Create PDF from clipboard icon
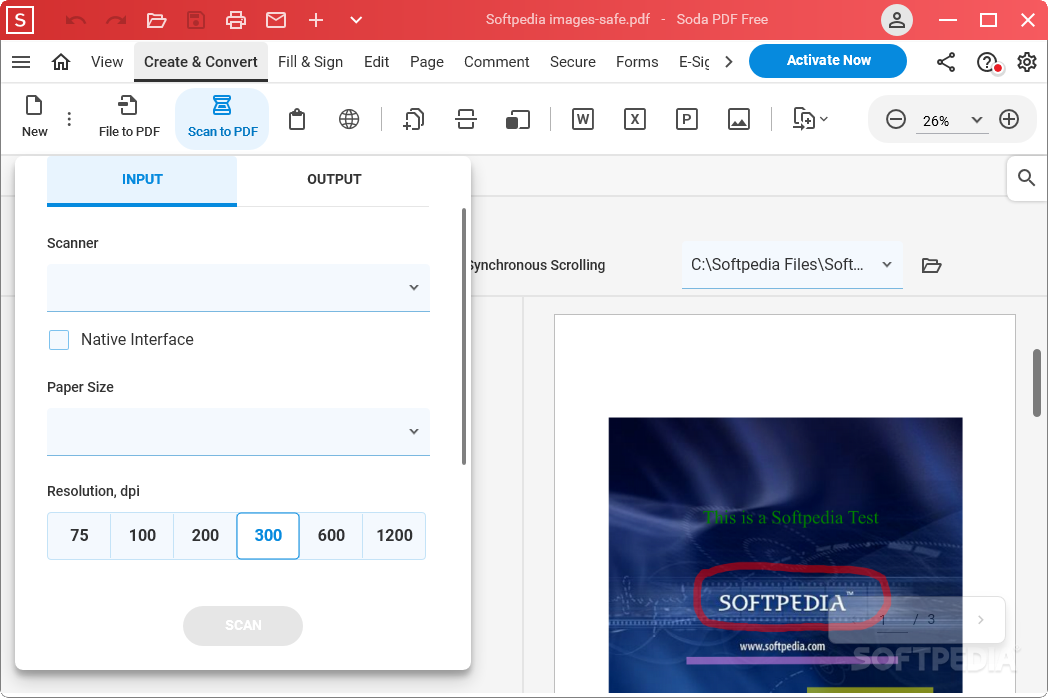Viewport: 1048px width, 698px height. pyautogui.click(x=297, y=120)
